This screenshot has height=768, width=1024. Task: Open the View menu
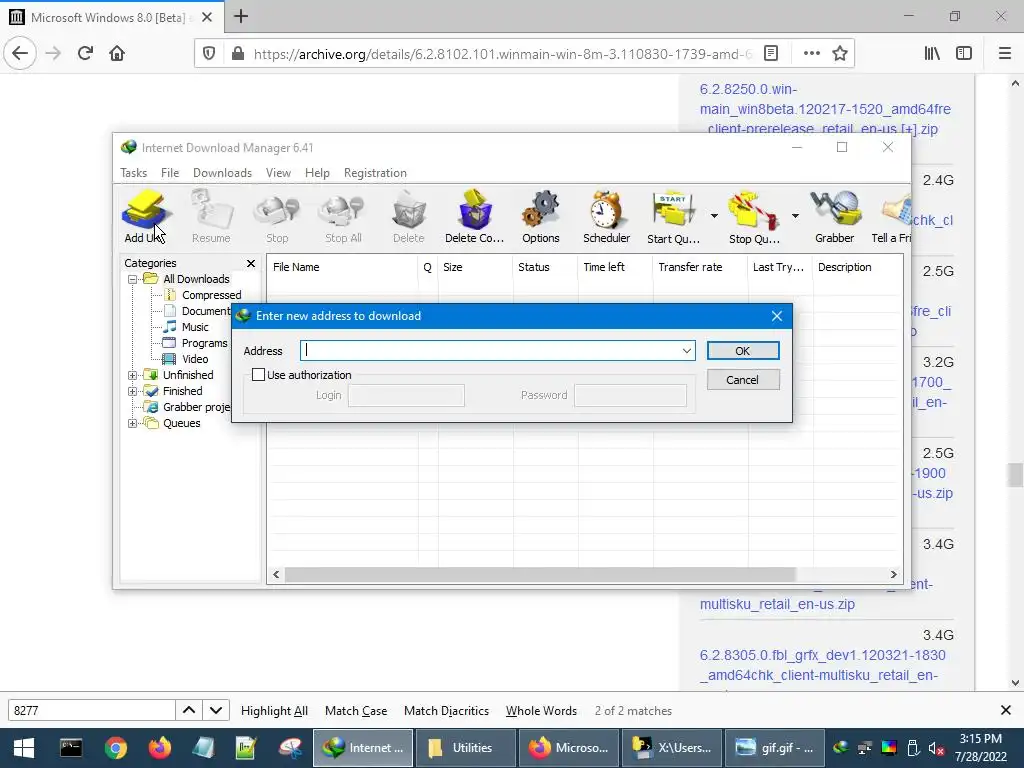click(x=278, y=172)
